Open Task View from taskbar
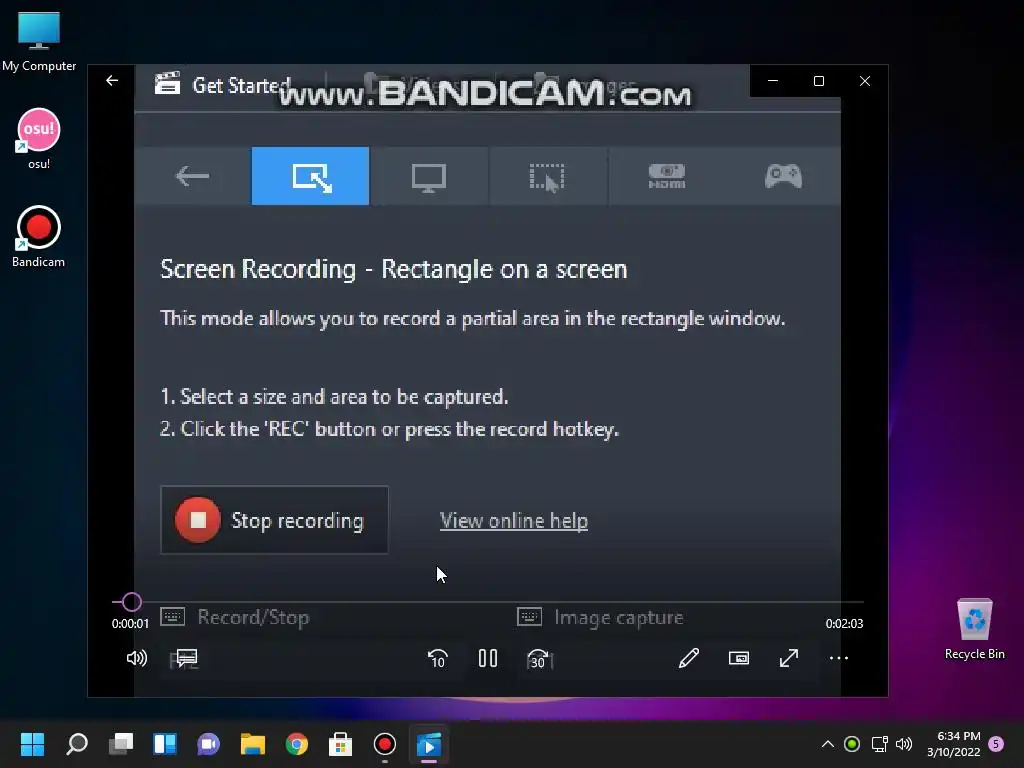The width and height of the screenshot is (1024, 768). 121,744
